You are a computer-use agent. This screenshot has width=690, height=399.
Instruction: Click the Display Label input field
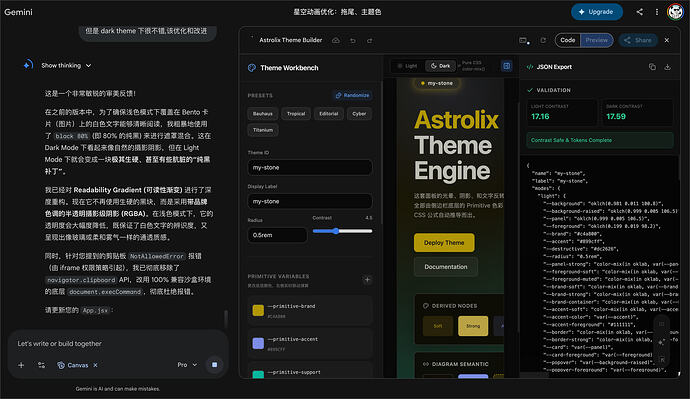310,201
